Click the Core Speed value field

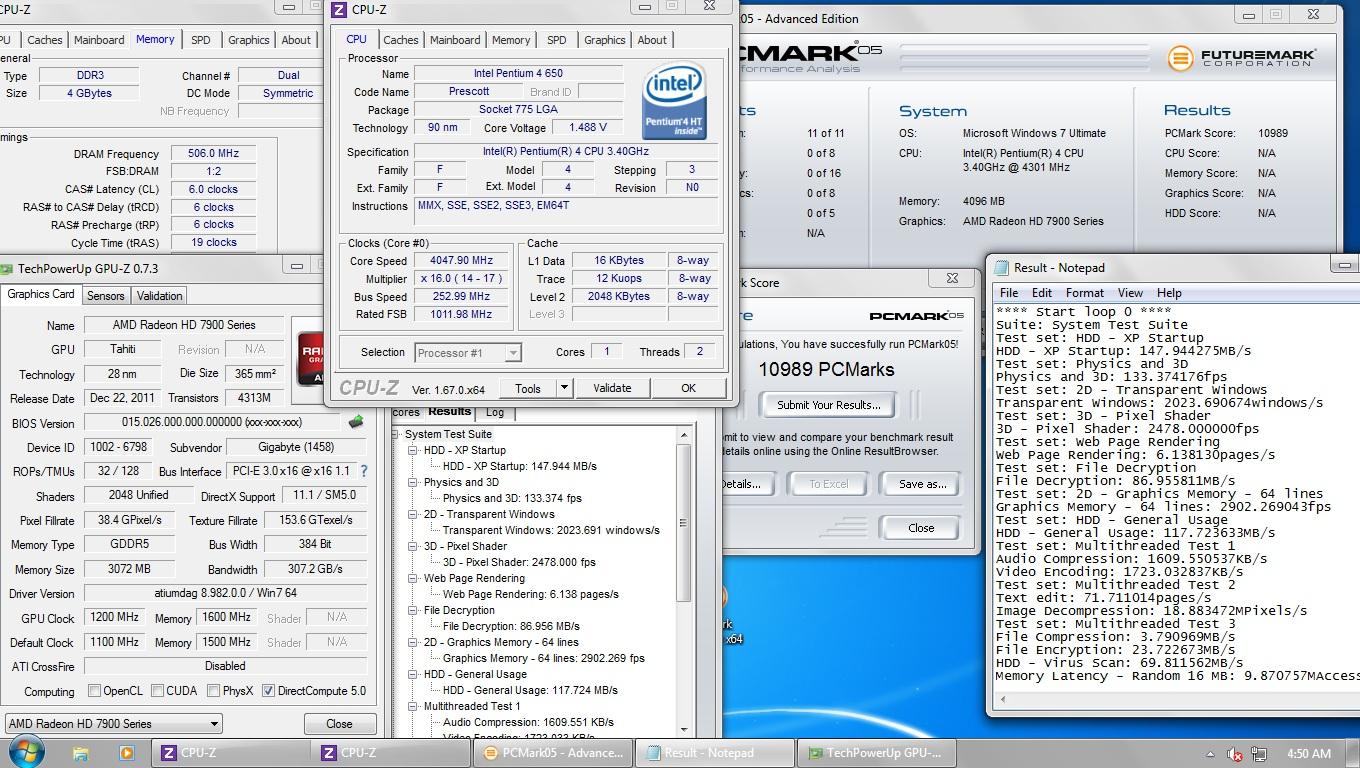pyautogui.click(x=462, y=261)
